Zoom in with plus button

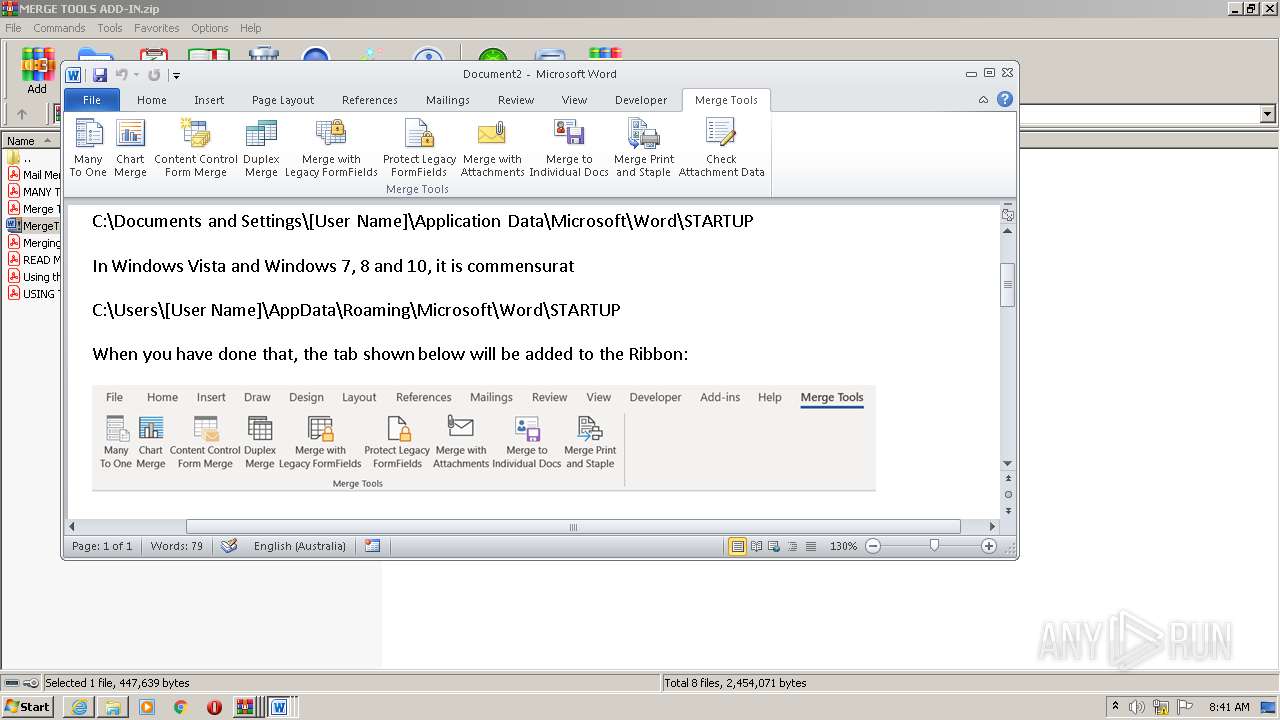(989, 546)
